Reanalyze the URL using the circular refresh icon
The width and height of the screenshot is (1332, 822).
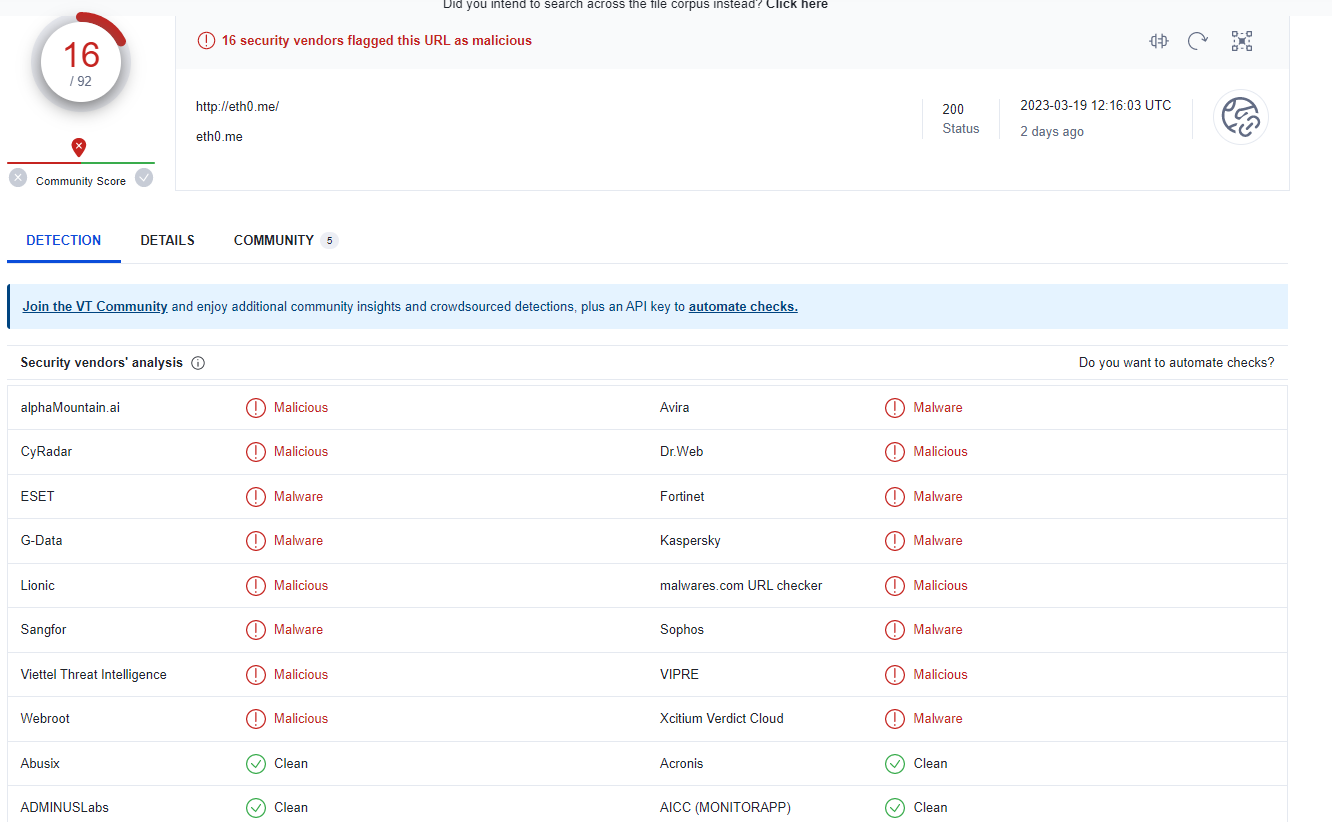[1198, 41]
